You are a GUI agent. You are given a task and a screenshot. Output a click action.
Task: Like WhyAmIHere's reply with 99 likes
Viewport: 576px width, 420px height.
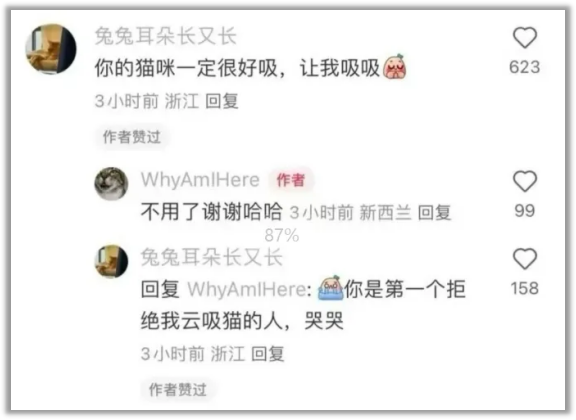point(525,181)
